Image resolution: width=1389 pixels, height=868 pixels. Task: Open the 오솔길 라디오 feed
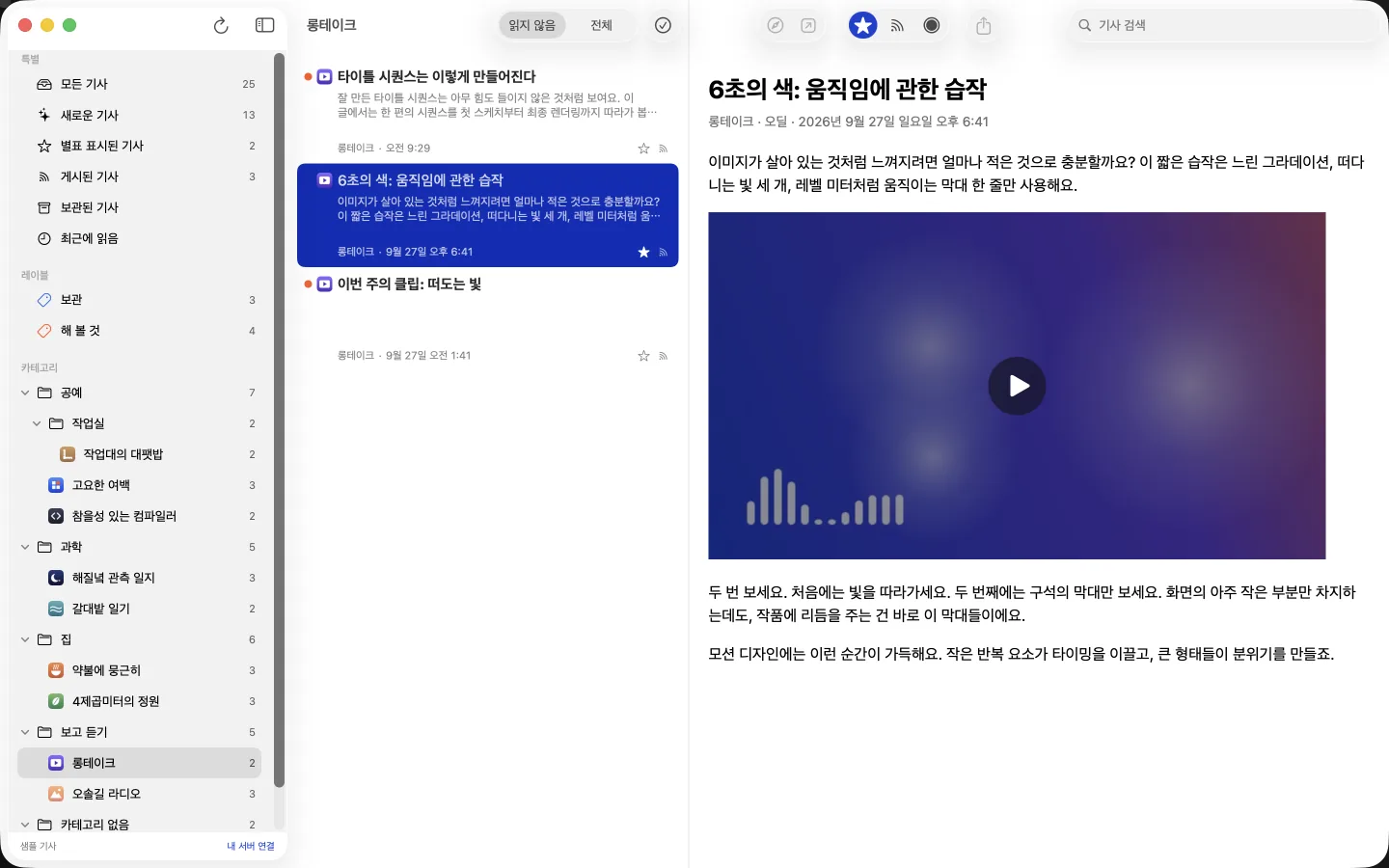(140, 794)
